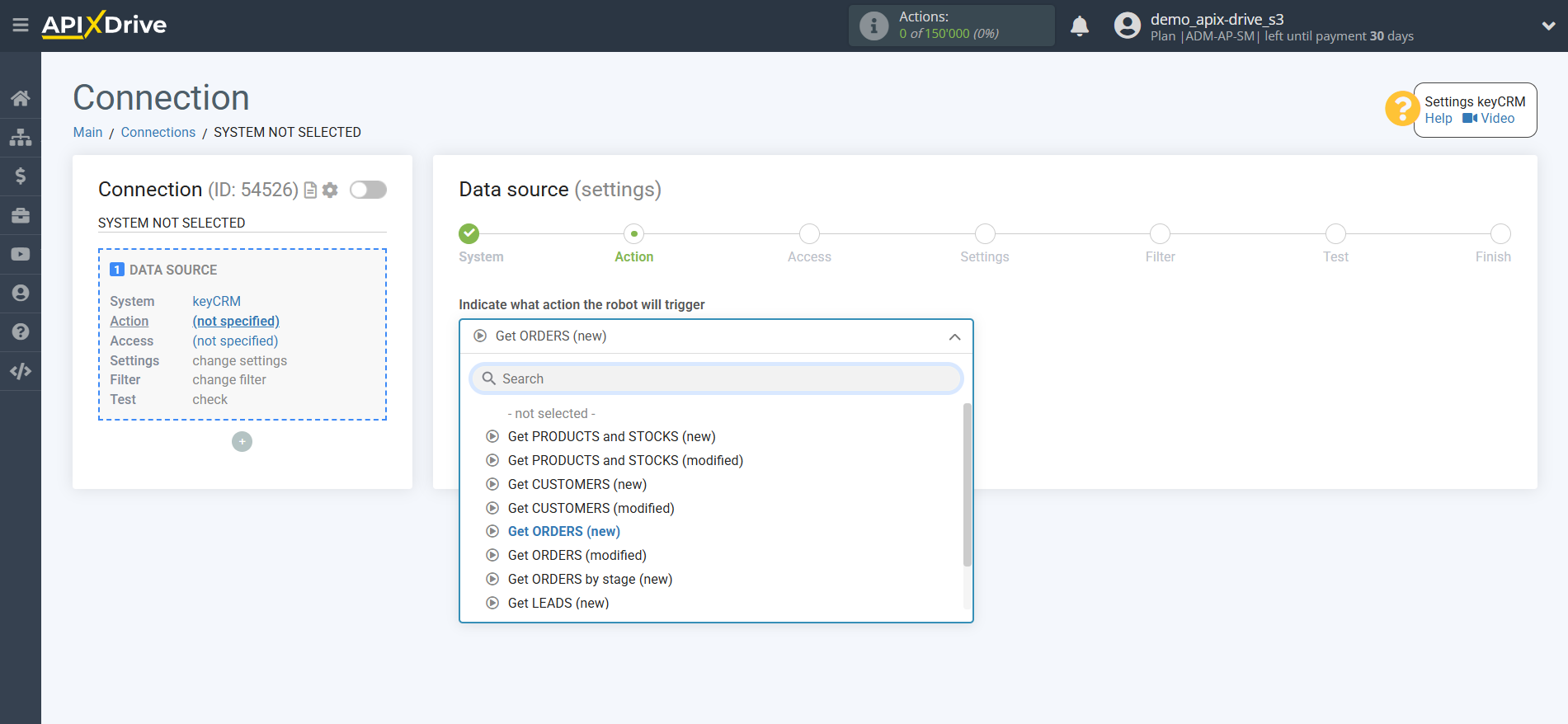Screen dimensions: 1568x724
Task: Click the Video camera icon
Action: tap(1470, 118)
